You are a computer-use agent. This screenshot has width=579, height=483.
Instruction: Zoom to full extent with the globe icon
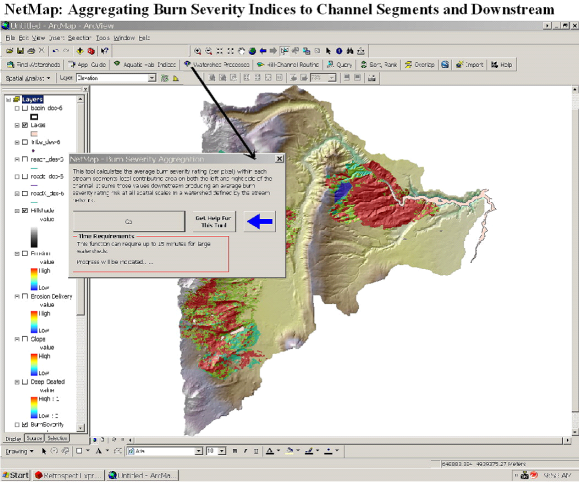click(253, 51)
